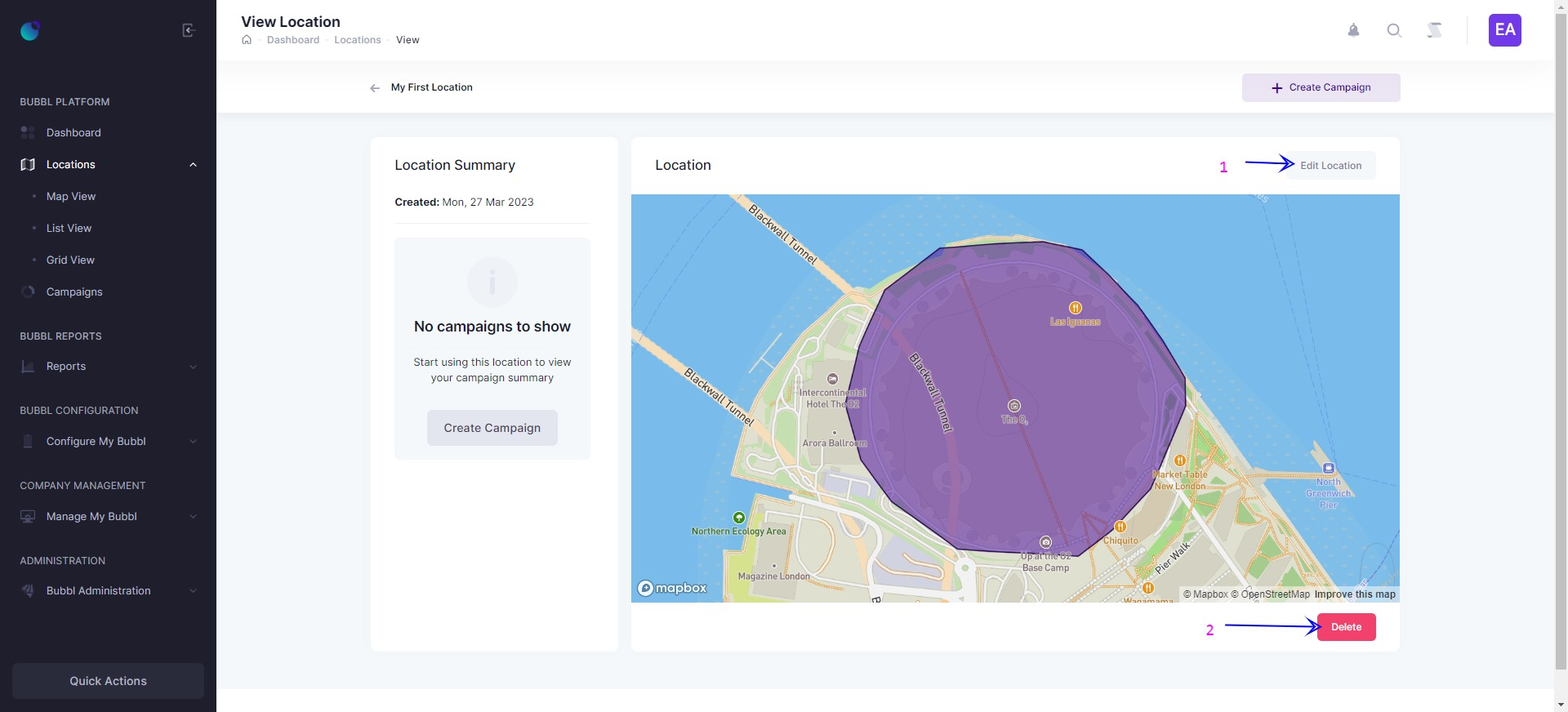Image resolution: width=1568 pixels, height=712 pixels.
Task: Click Edit Location button
Action: pyautogui.click(x=1330, y=165)
